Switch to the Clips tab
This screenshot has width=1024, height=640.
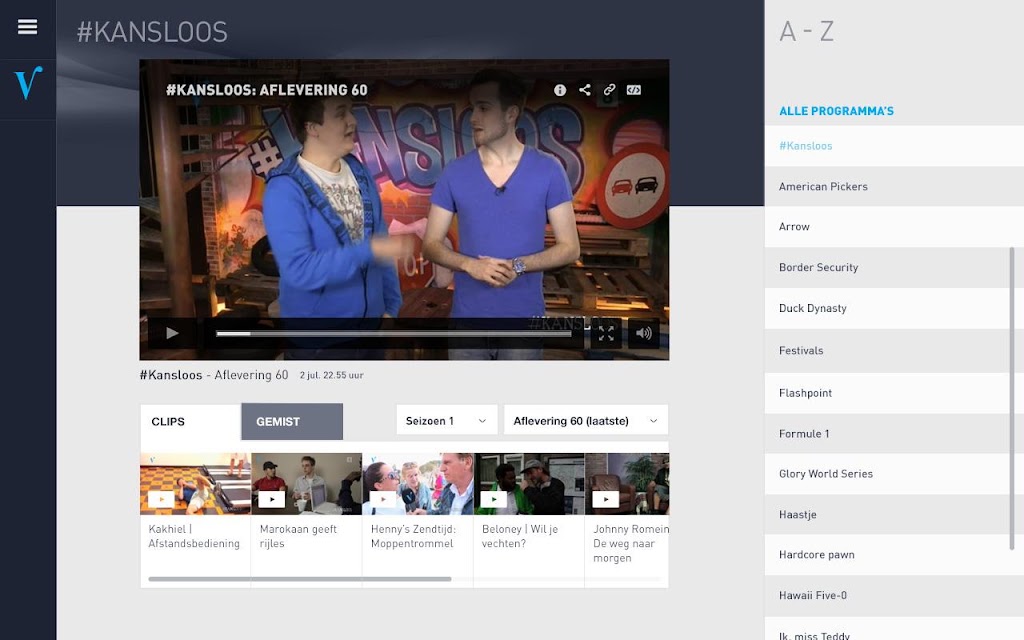(191, 422)
